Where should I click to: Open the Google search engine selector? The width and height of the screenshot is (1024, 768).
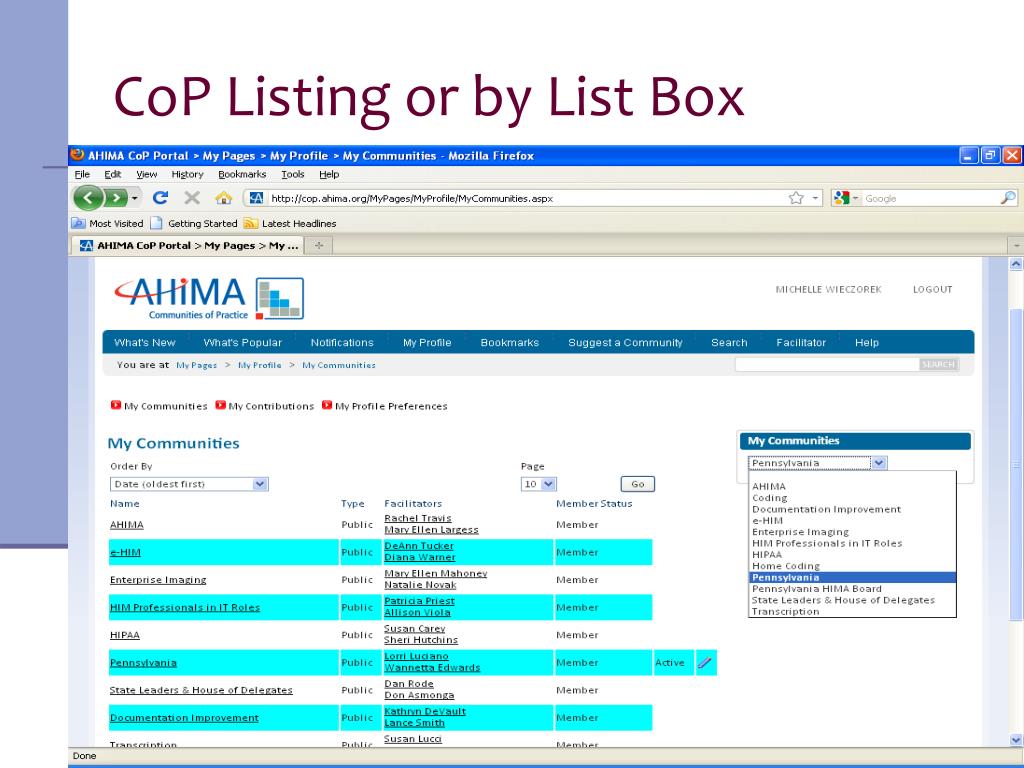pyautogui.click(x=845, y=198)
